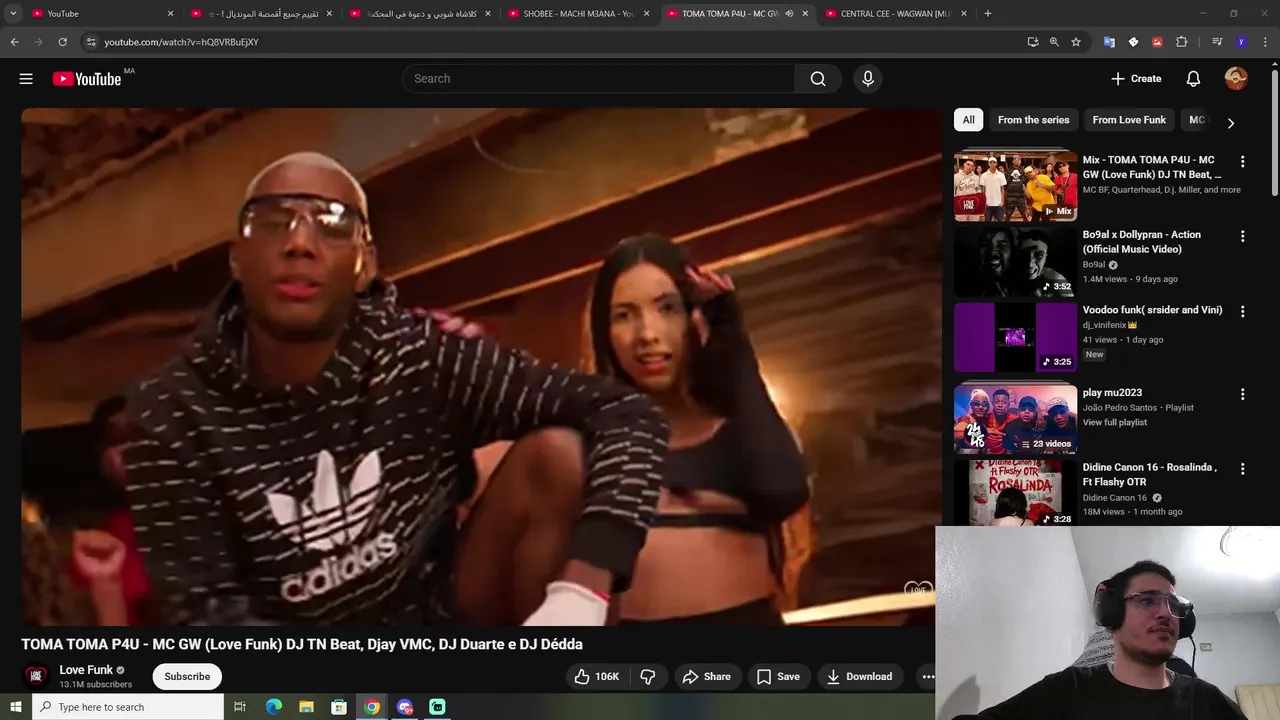Click the Create button

pos(1136,79)
